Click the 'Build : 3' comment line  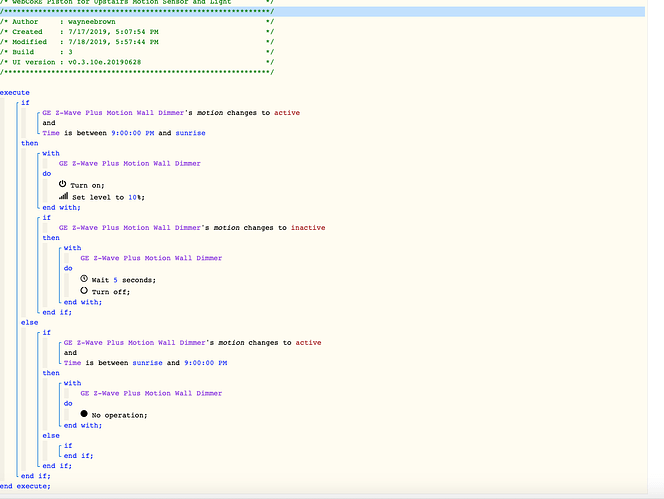point(137,52)
